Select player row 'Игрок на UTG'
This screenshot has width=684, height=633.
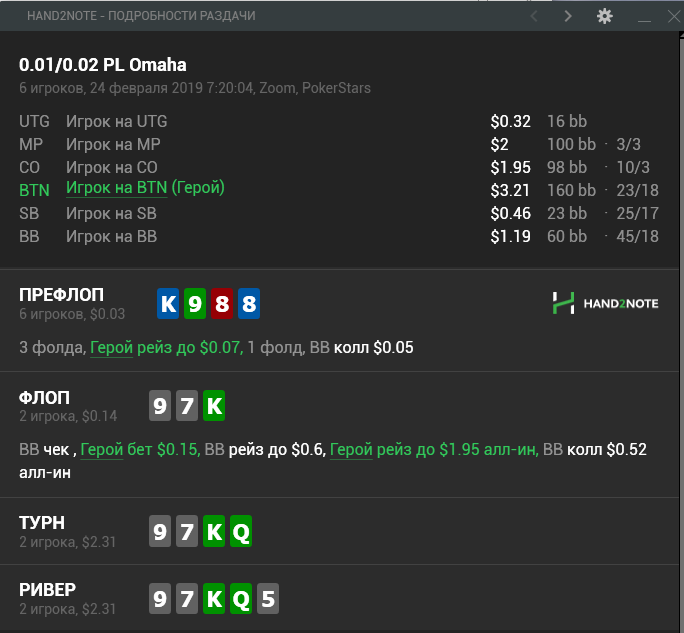(339, 121)
